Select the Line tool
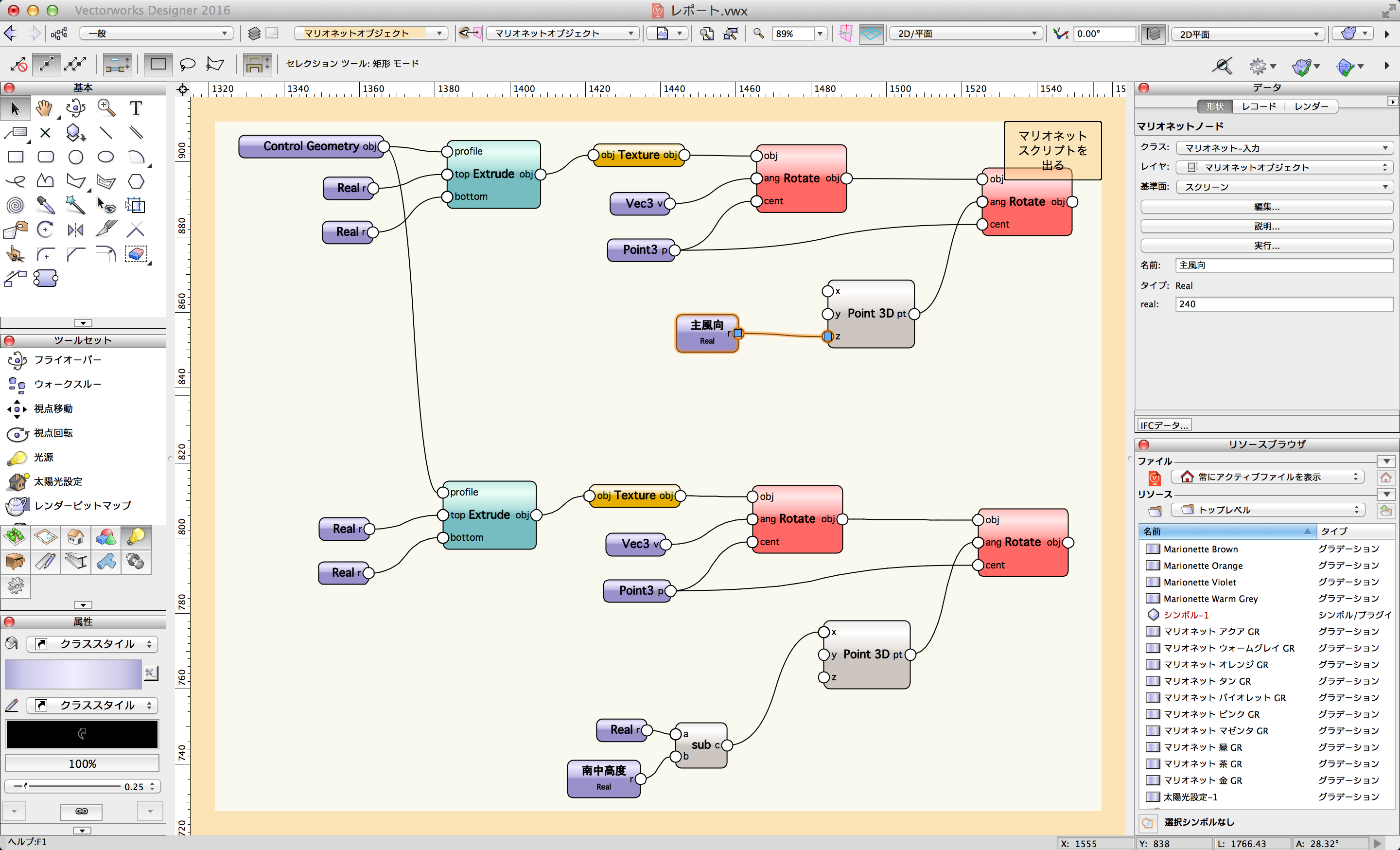 pyautogui.click(x=105, y=133)
